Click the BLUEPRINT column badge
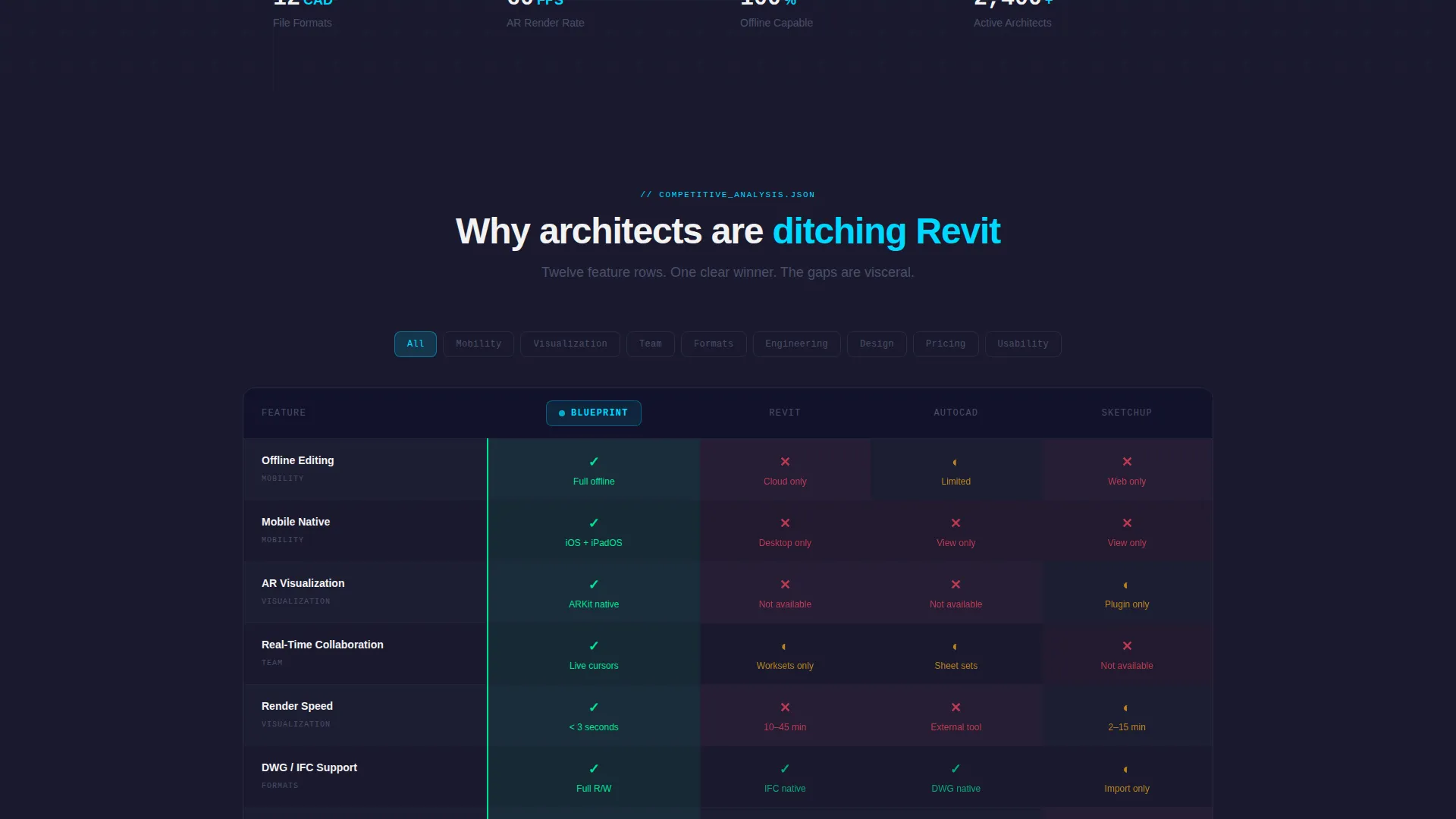Image resolution: width=1456 pixels, height=819 pixels. click(x=594, y=413)
